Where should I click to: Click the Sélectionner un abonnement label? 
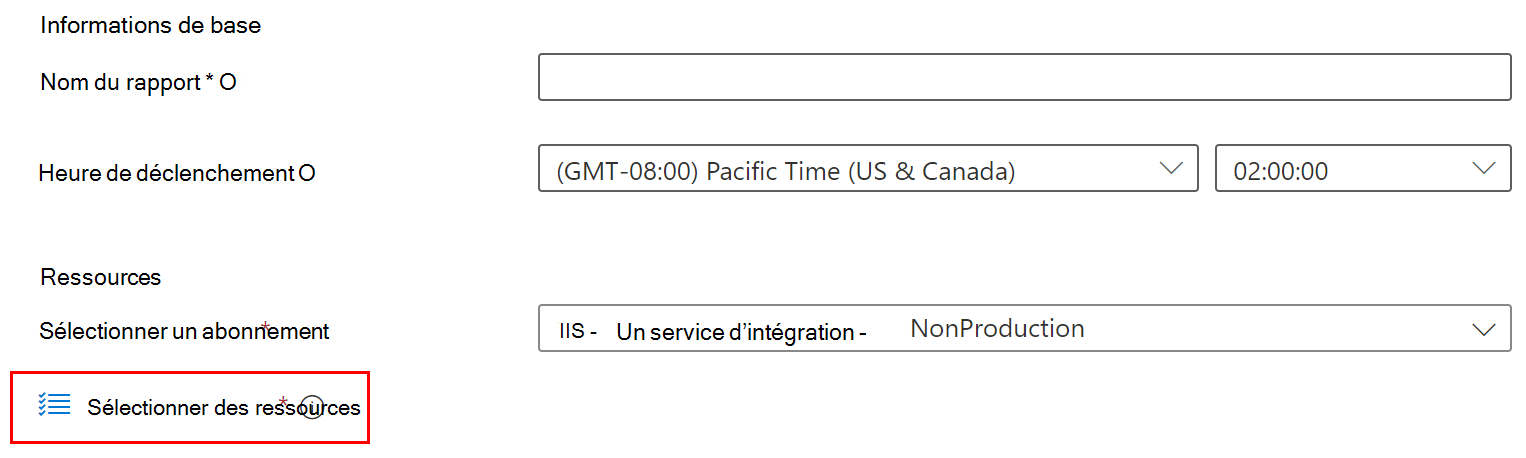[x=184, y=330]
